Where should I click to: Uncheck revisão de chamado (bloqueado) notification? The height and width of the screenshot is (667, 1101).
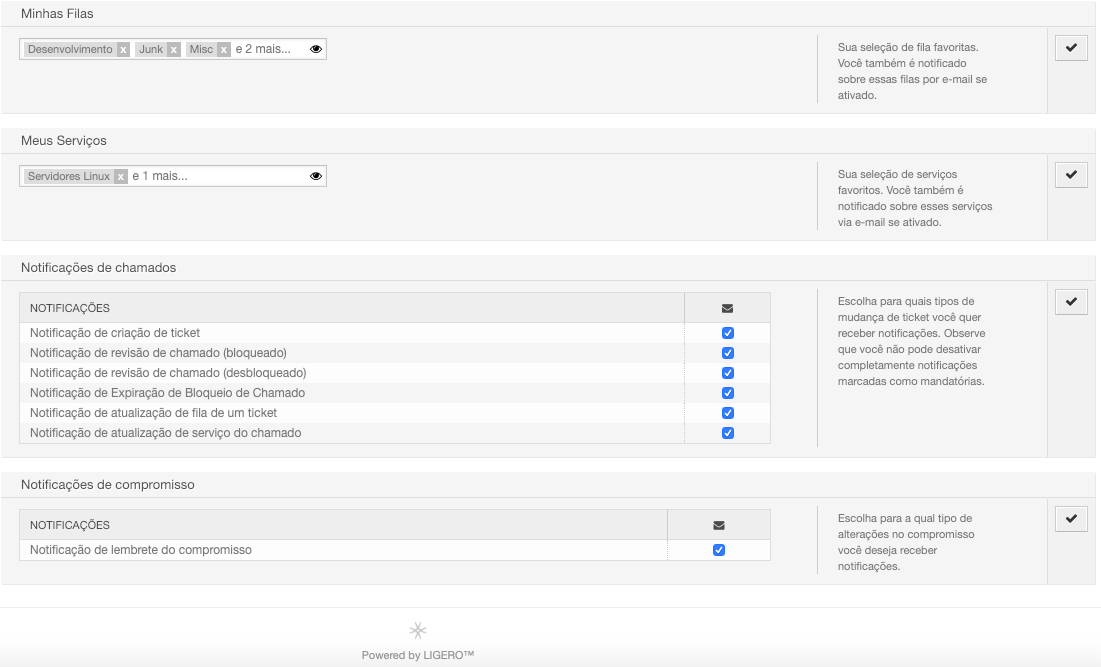pyautogui.click(x=727, y=353)
